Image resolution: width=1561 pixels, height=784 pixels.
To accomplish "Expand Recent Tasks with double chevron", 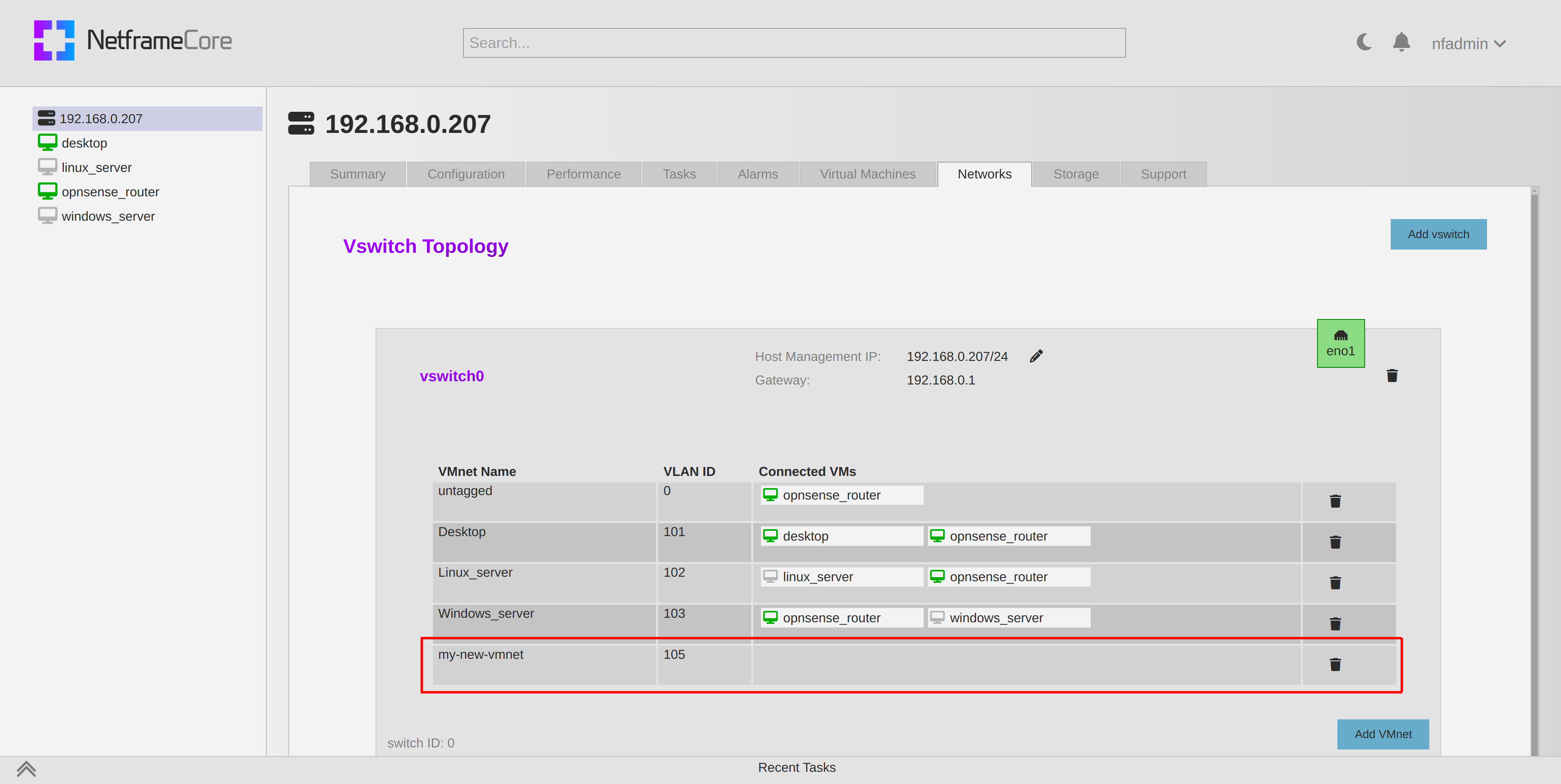I will pos(26,769).
